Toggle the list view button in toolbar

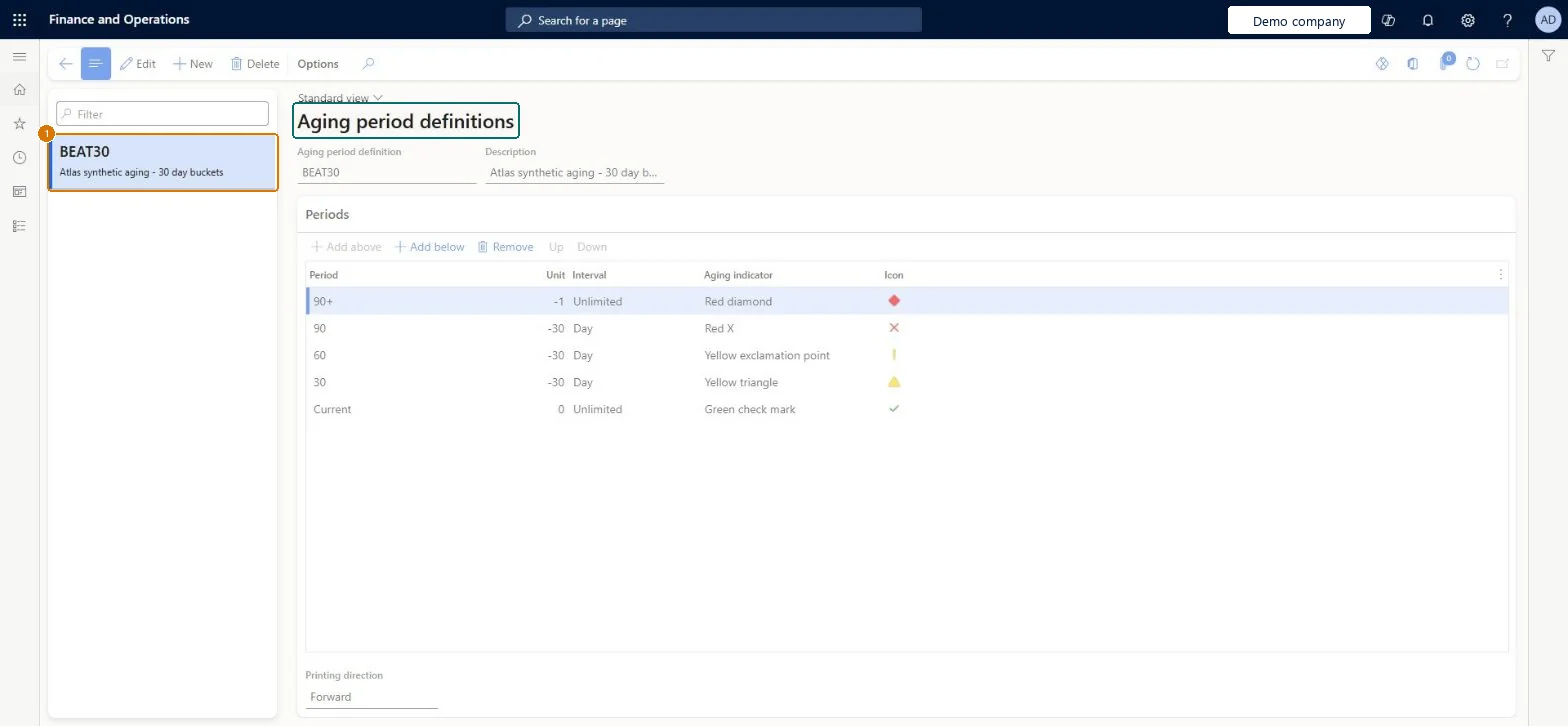point(96,64)
